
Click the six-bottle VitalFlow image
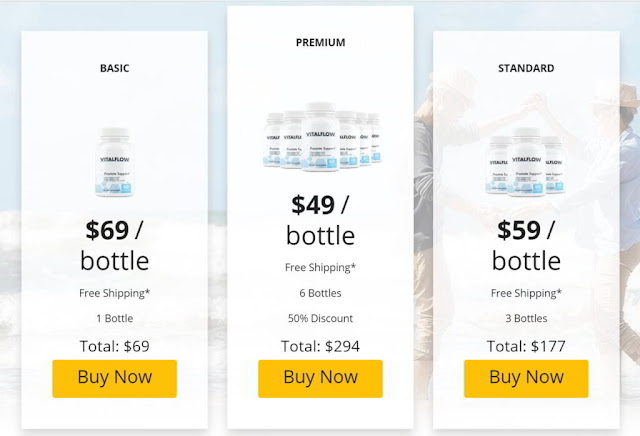click(322, 136)
